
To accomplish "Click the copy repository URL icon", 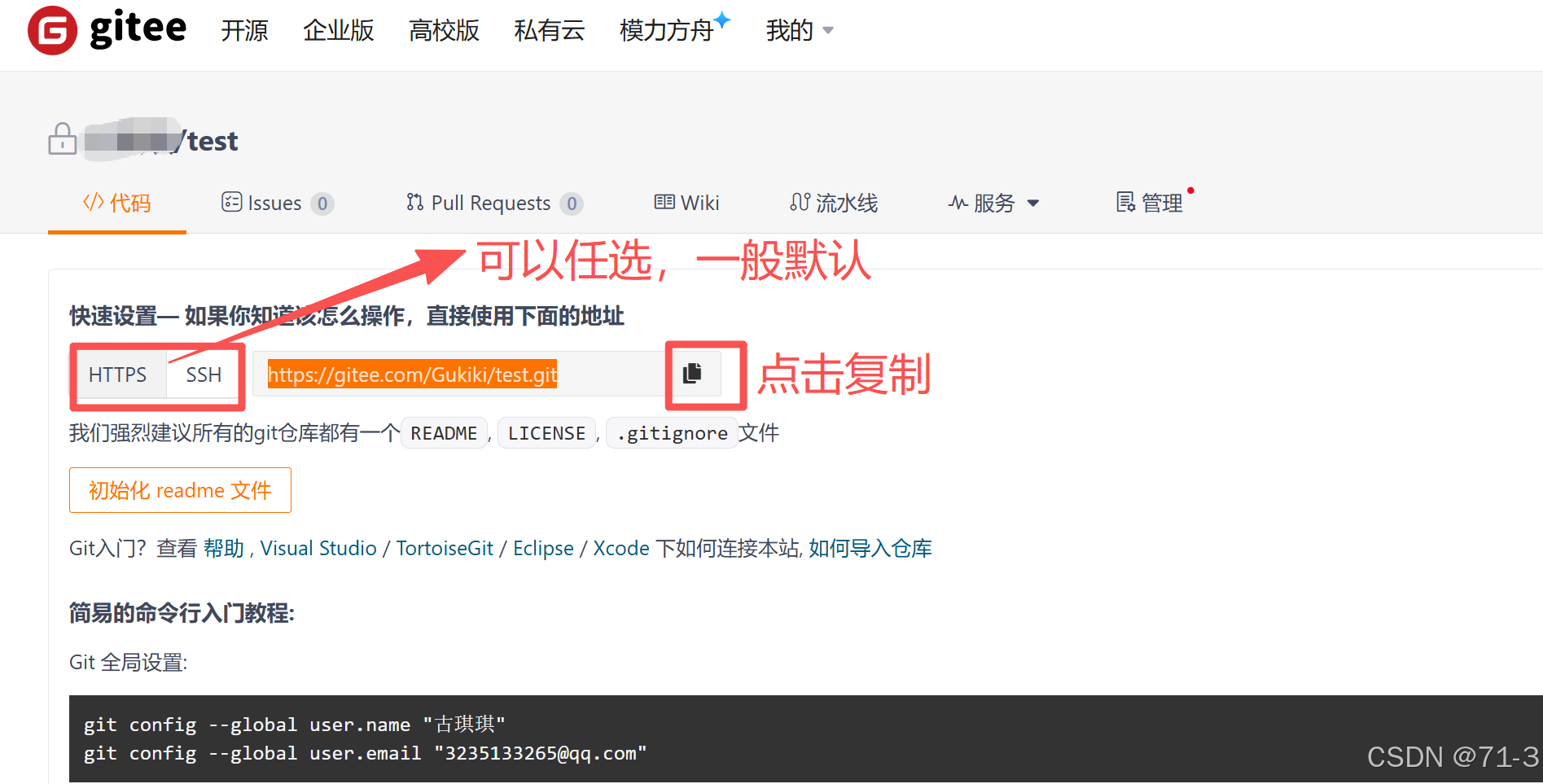I will coord(692,374).
